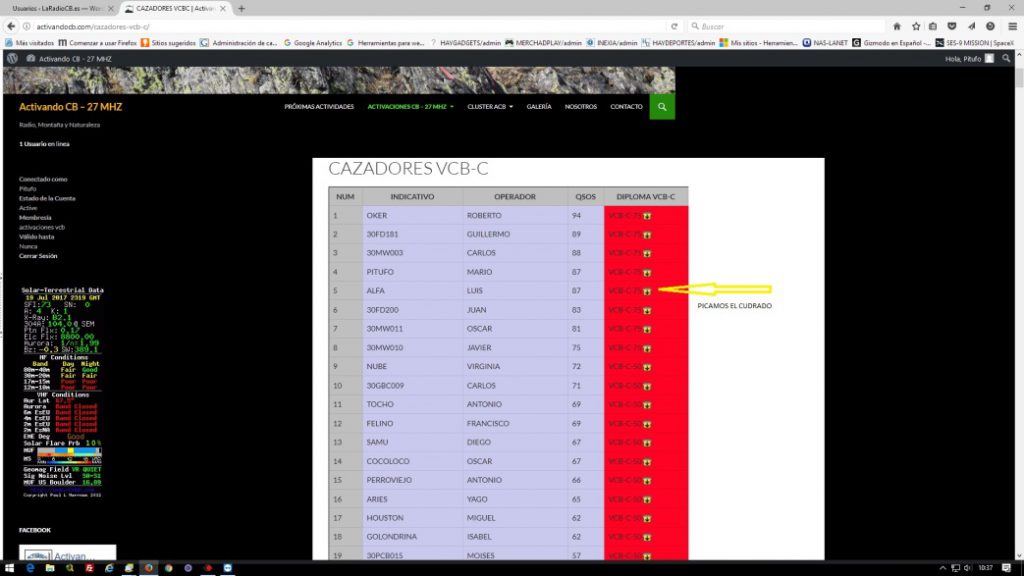Screen dimensions: 1024x576
Task: Click the Activando CB – 27 MHZ site title
Action: [71, 106]
